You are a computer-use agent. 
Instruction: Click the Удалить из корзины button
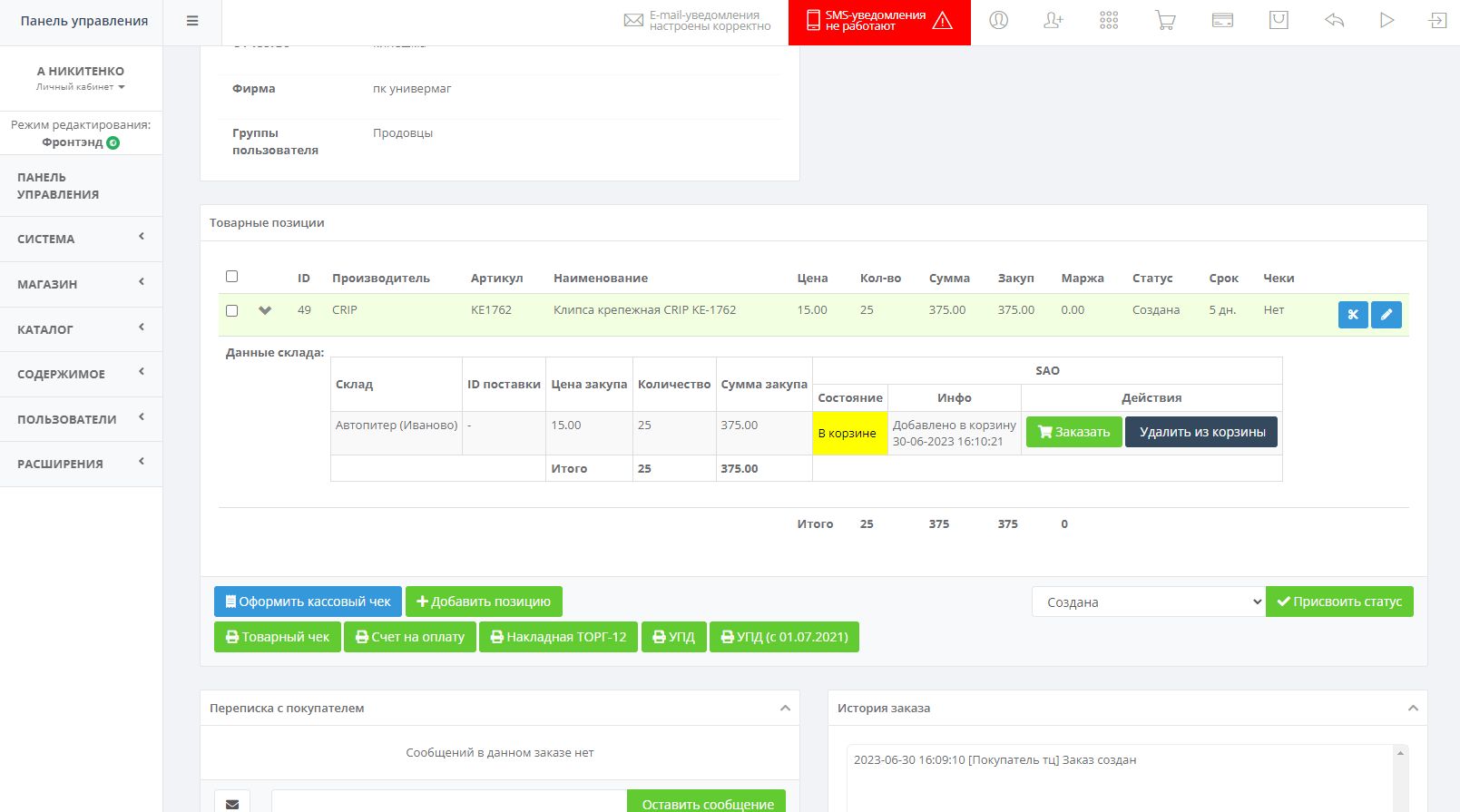pos(1201,432)
